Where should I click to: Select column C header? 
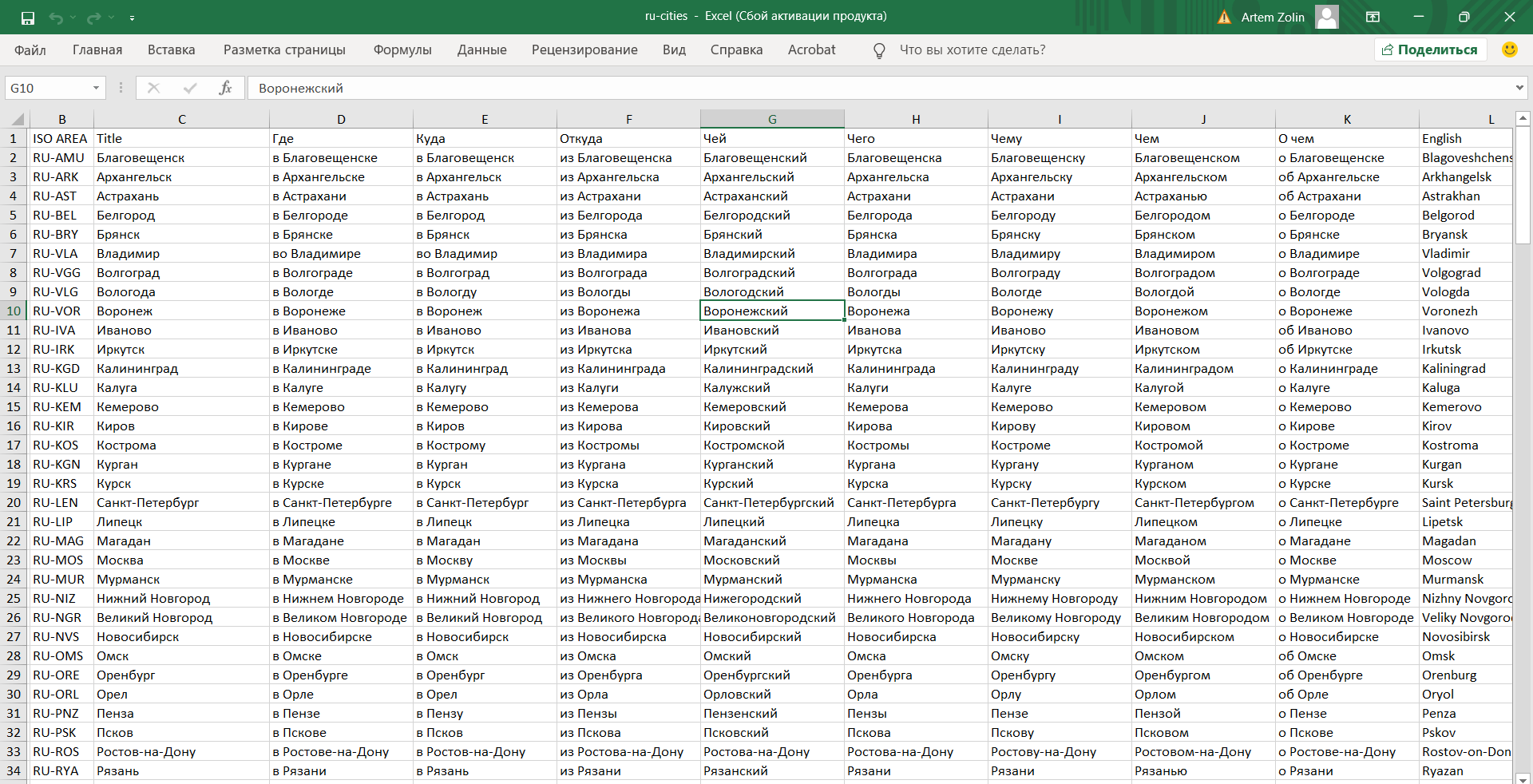click(x=181, y=119)
